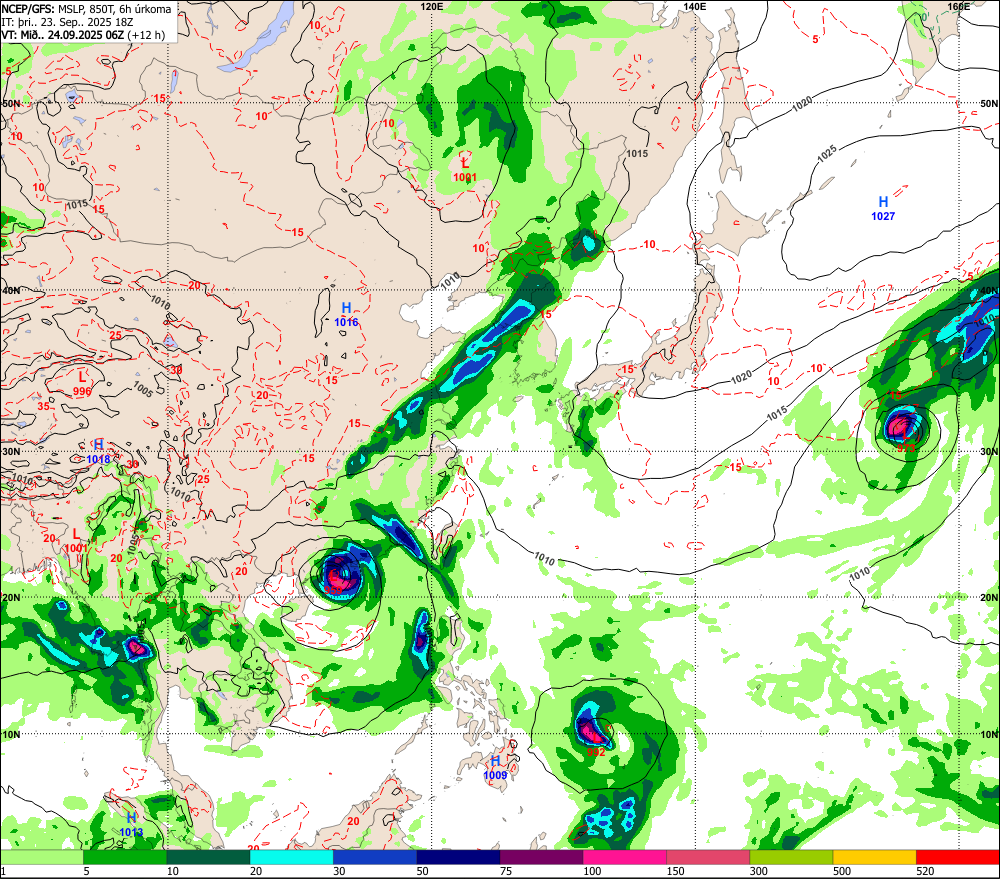Click the 'H 1016' high pressure label
1000x879 pixels.
346,315
